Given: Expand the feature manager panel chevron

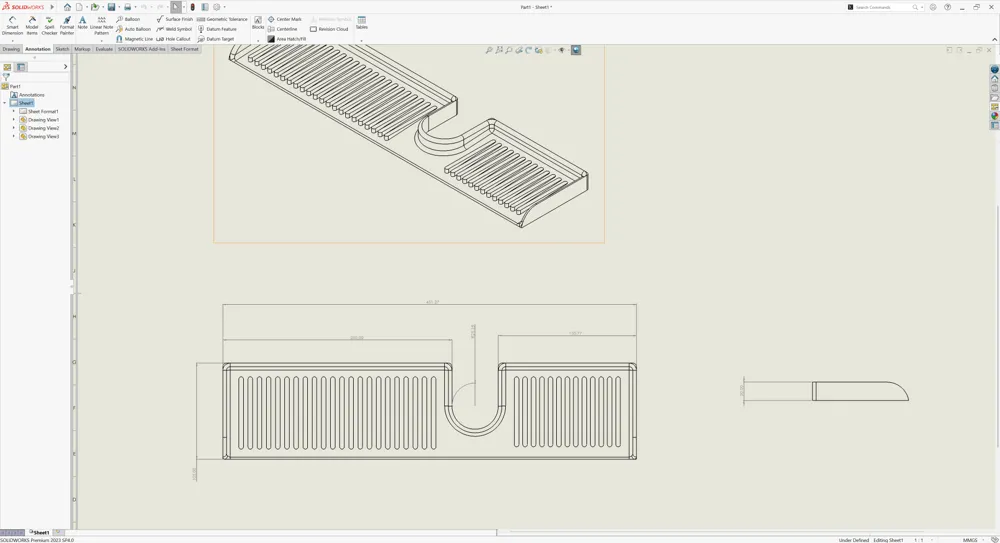Looking at the screenshot, I should tap(65, 67).
